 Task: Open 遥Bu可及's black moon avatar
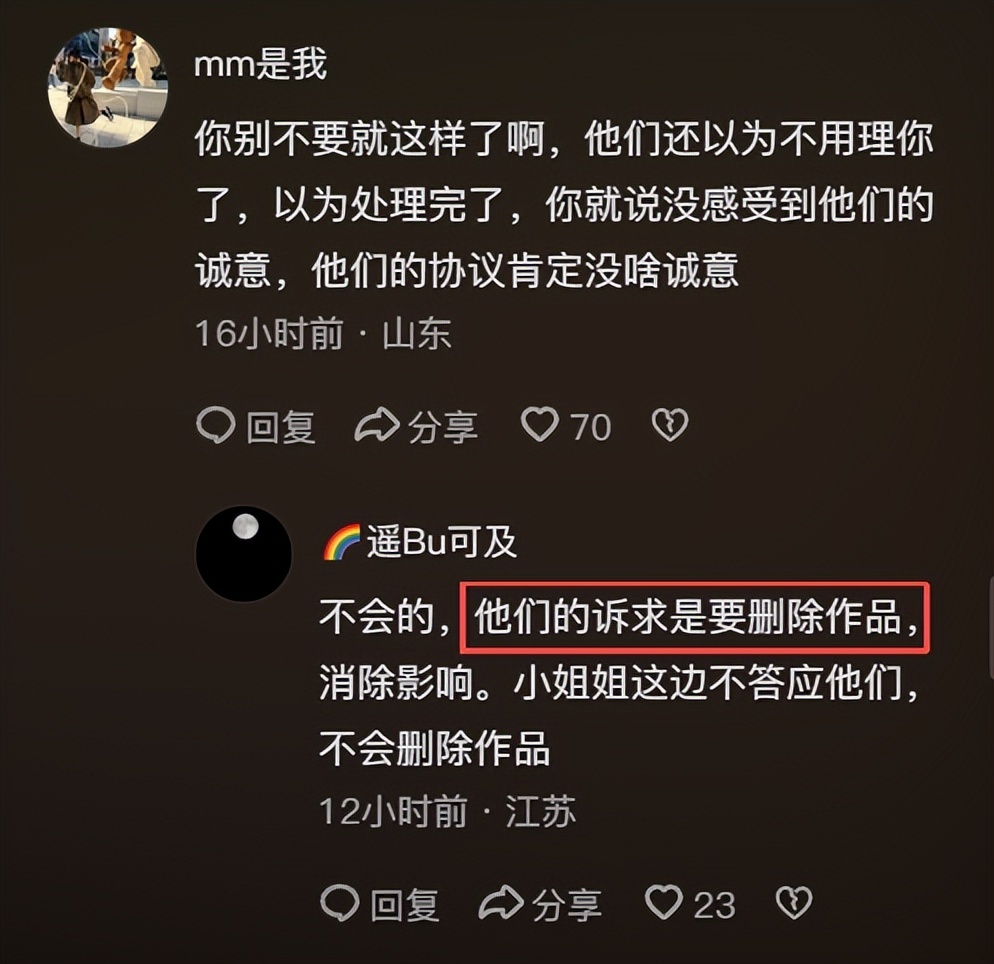coord(244,553)
